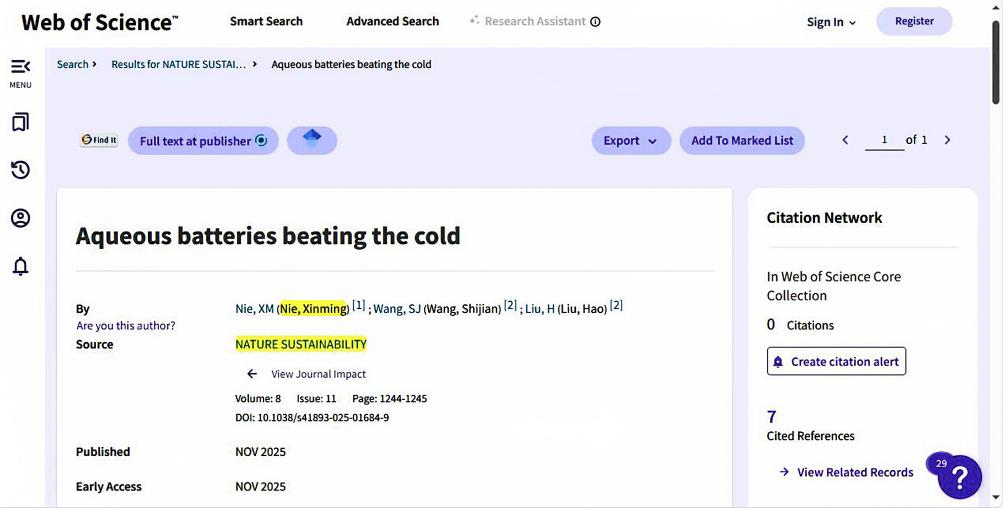Open search history clock icon
Viewport: 1004px width, 508px height.
click(20, 170)
